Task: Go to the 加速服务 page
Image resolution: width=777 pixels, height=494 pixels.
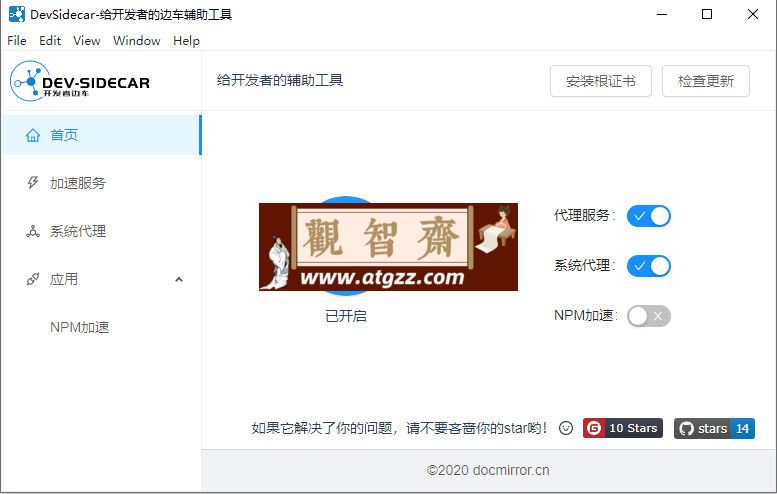Action: tap(102, 183)
